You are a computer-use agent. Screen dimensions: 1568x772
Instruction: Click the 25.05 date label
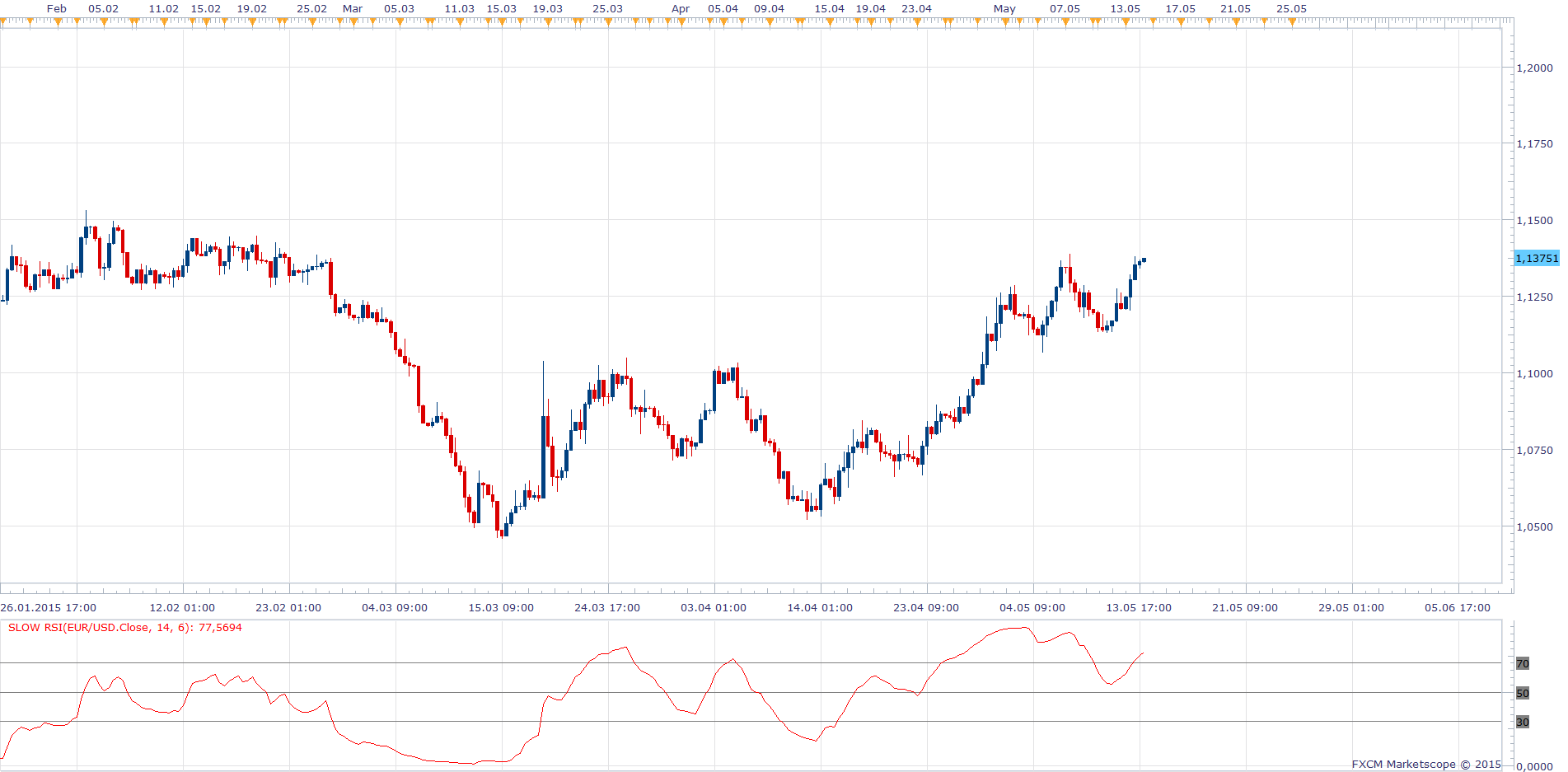pyautogui.click(x=1292, y=8)
